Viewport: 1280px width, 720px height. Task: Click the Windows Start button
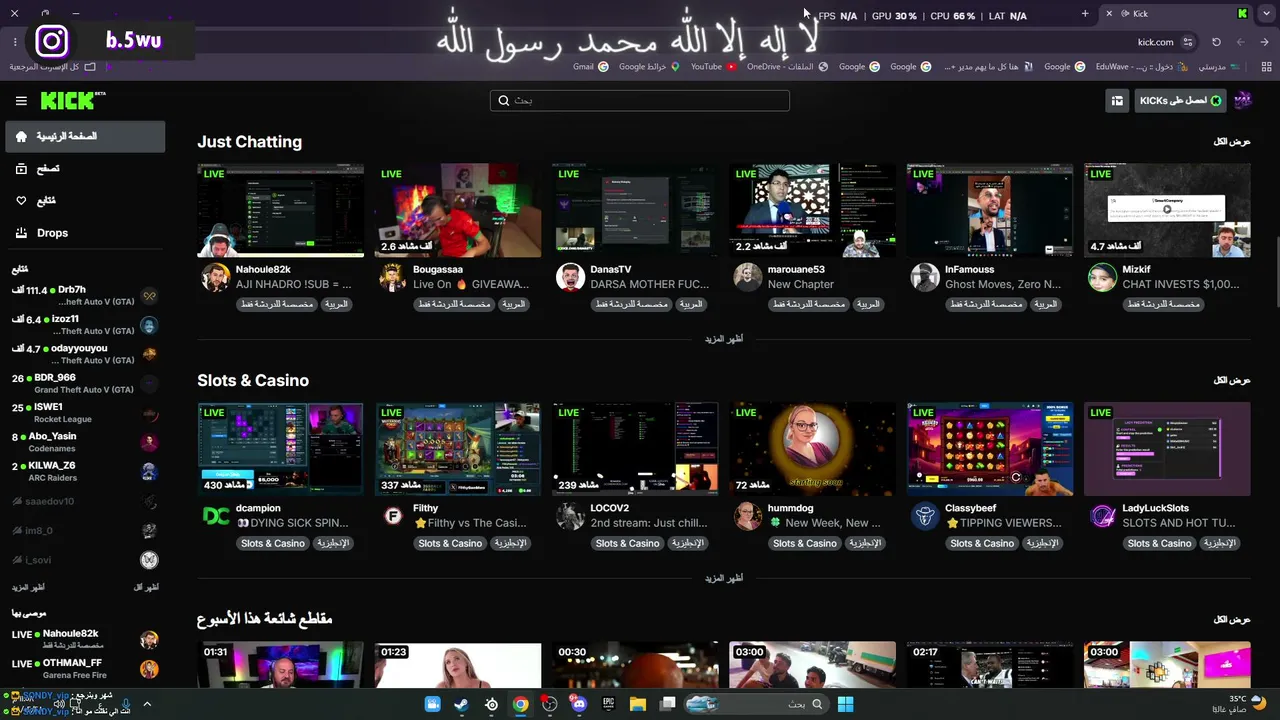tap(845, 704)
